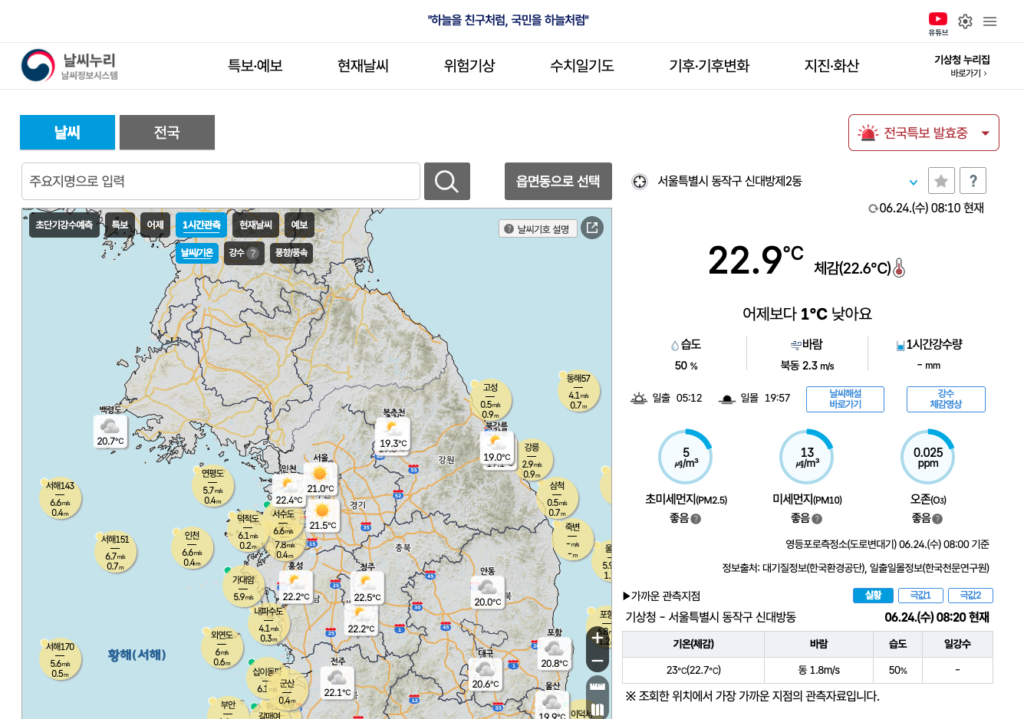Select 극값2 observation tab
Screen dimensions: 1024x719
pyautogui.click(x=970, y=596)
